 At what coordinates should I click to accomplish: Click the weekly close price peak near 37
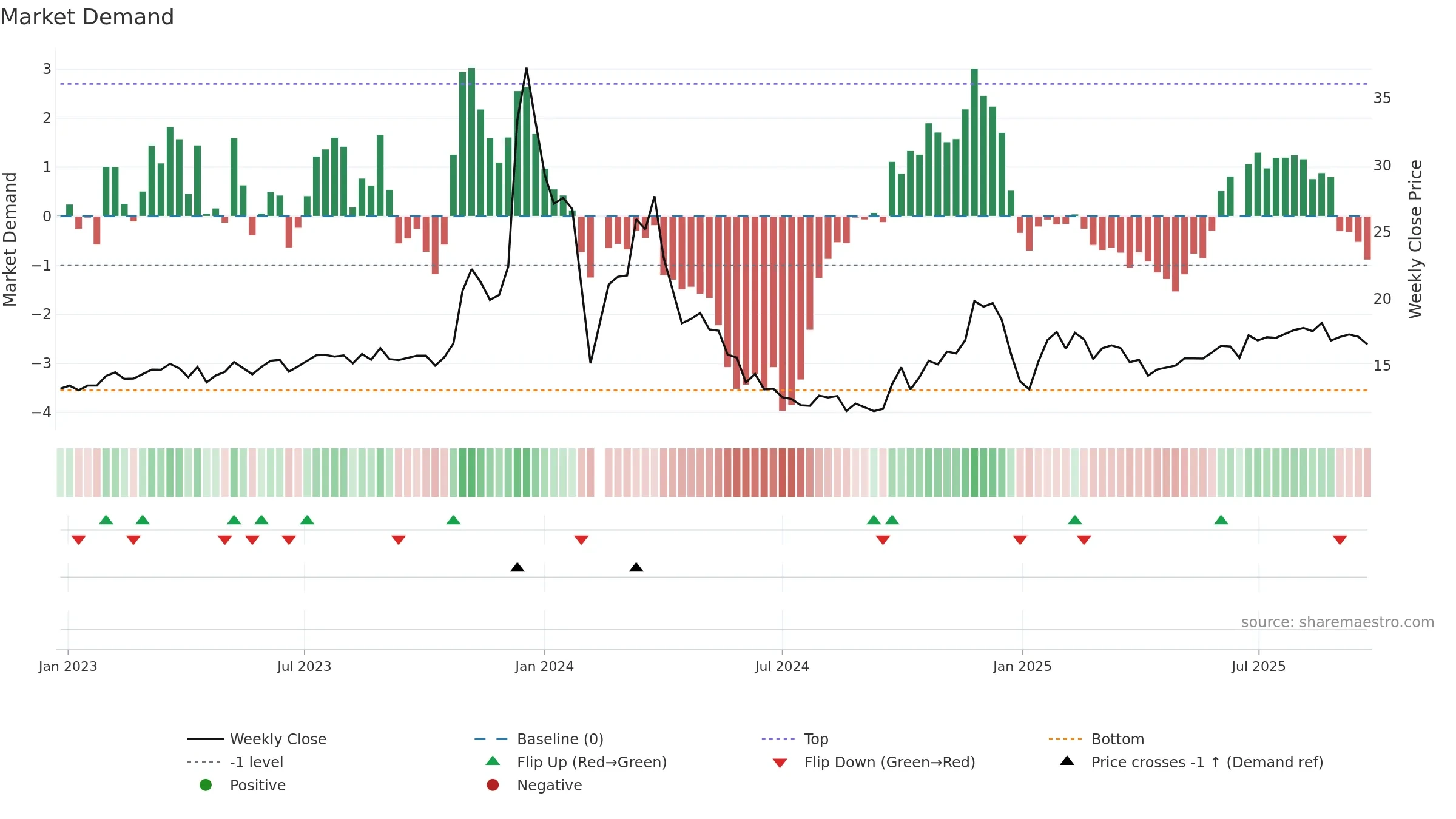526,69
